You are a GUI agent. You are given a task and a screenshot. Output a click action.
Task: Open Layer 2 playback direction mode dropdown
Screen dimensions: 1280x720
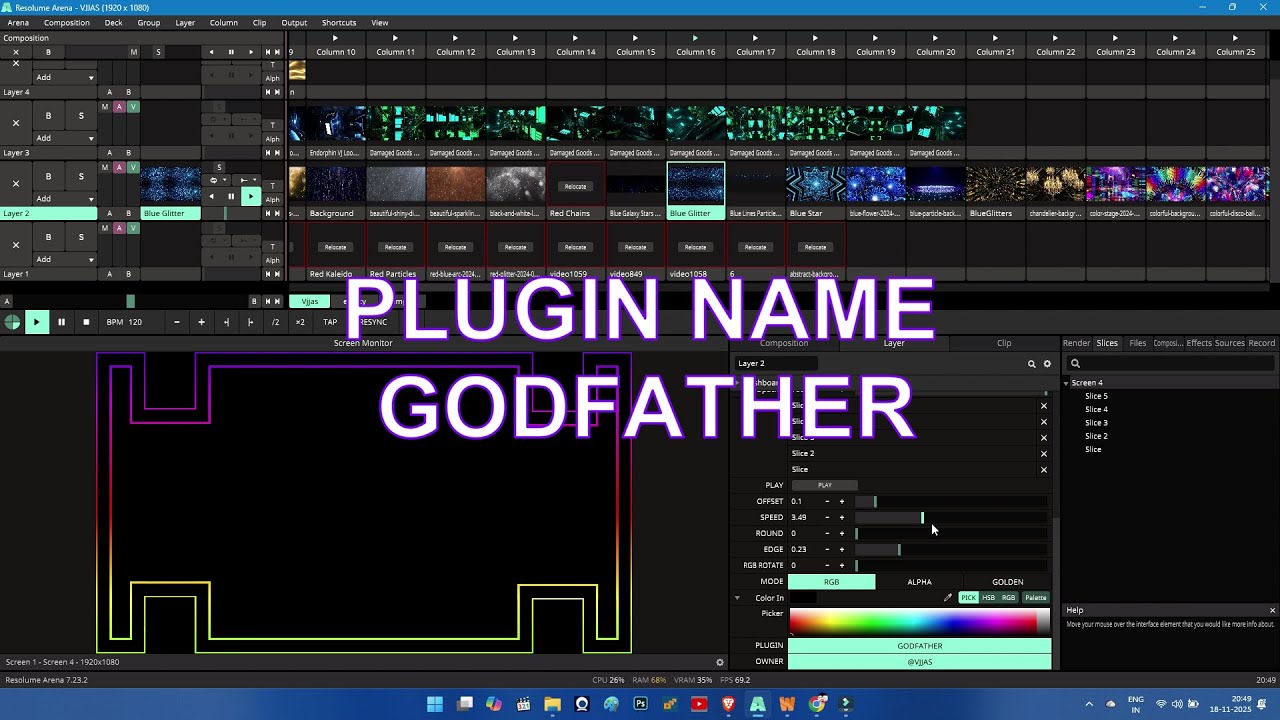(246, 181)
